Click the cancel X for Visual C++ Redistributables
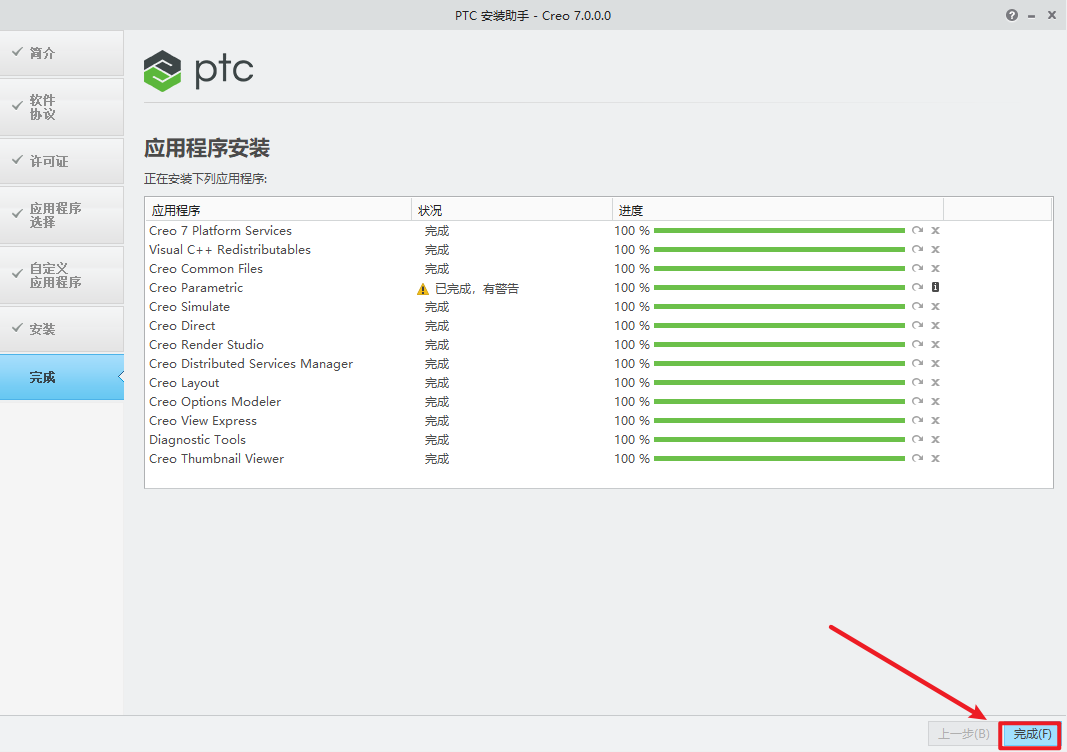This screenshot has width=1067, height=752. (x=935, y=250)
